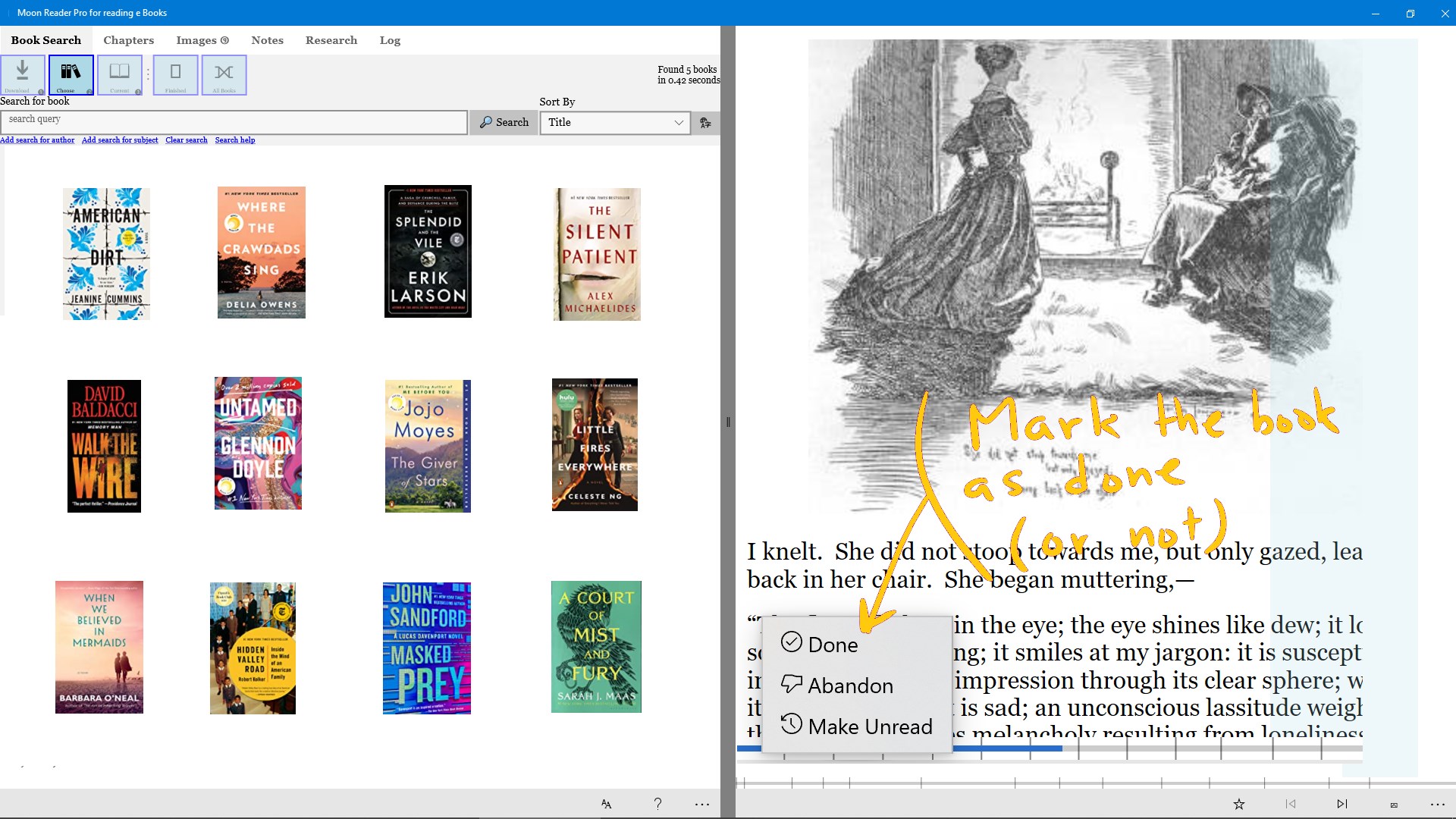Open the left pane more options ellipsis
The width and height of the screenshot is (1456, 819).
(702, 804)
